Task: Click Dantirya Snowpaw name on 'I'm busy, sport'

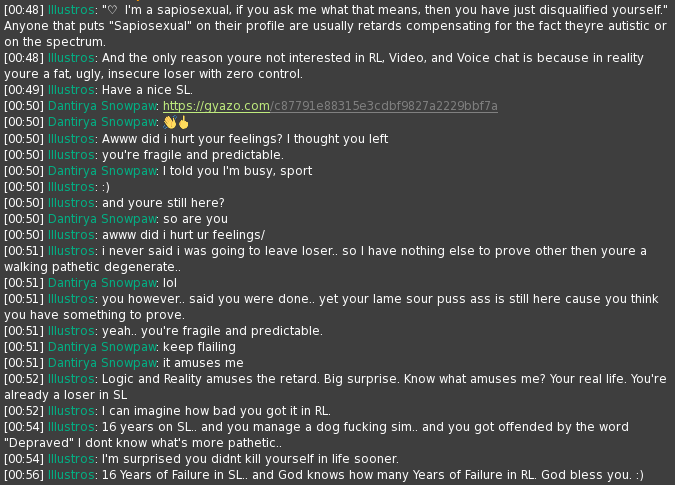Action: [102, 171]
